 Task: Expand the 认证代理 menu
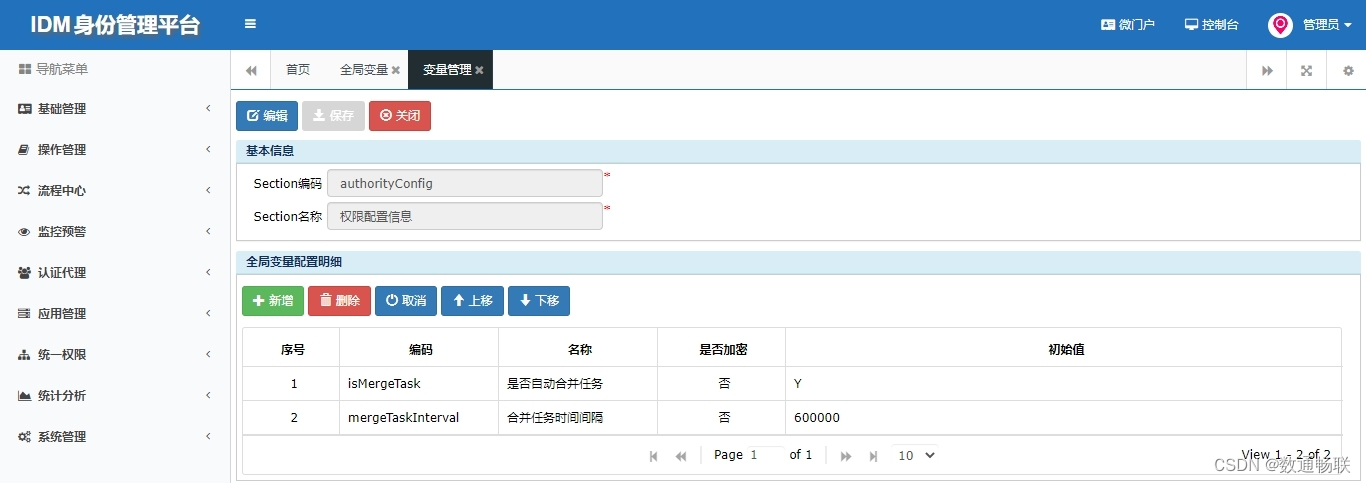[x=115, y=273]
